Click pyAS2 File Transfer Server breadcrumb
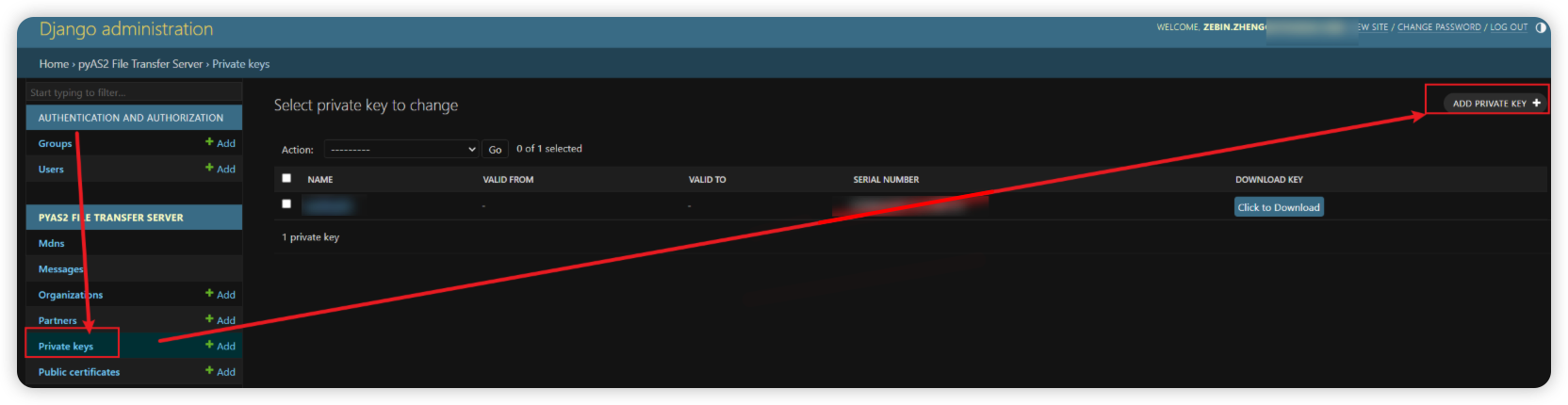The image size is (1568, 405). pyautogui.click(x=140, y=64)
